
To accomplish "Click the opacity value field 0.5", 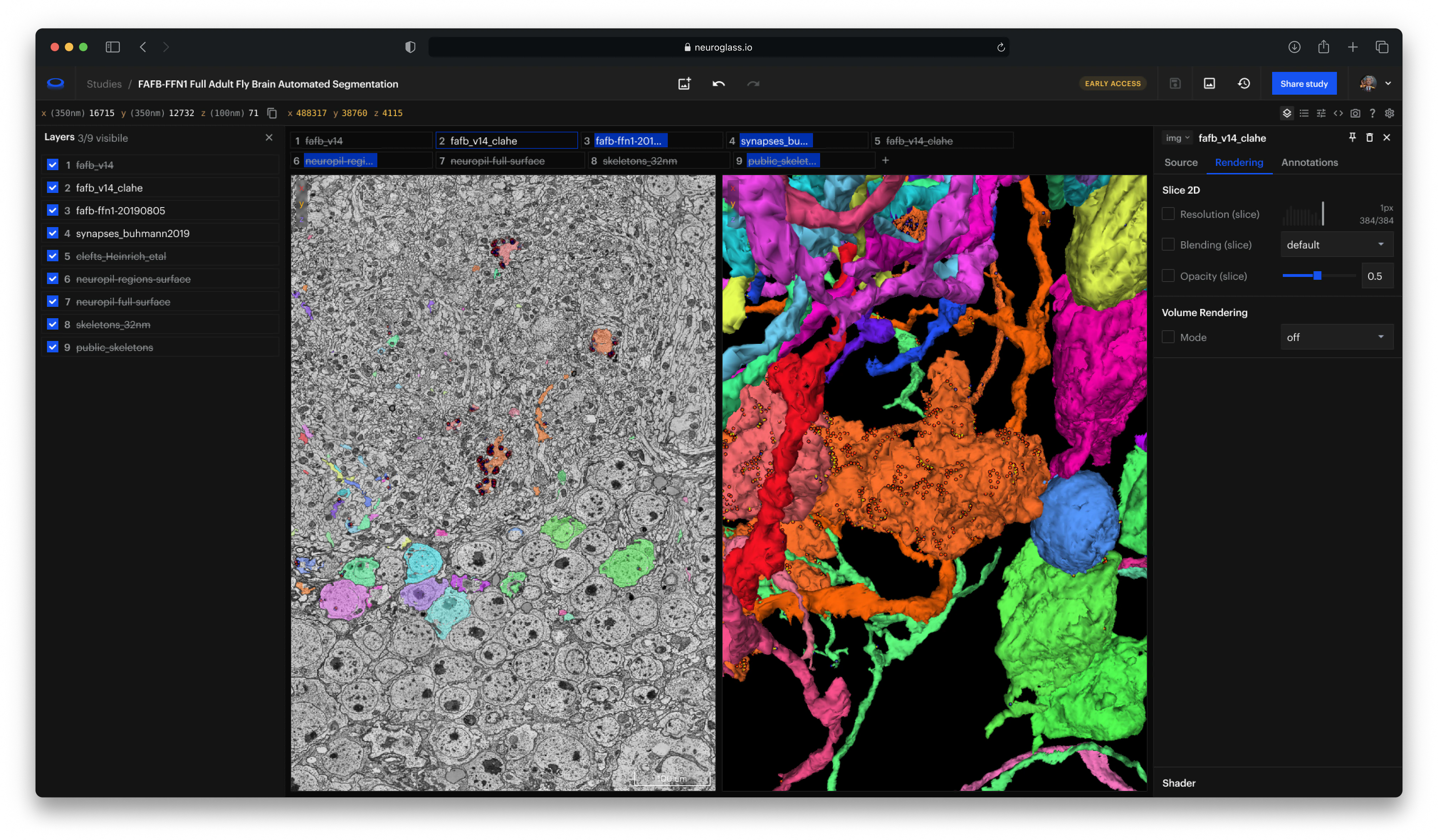I will tap(1377, 276).
